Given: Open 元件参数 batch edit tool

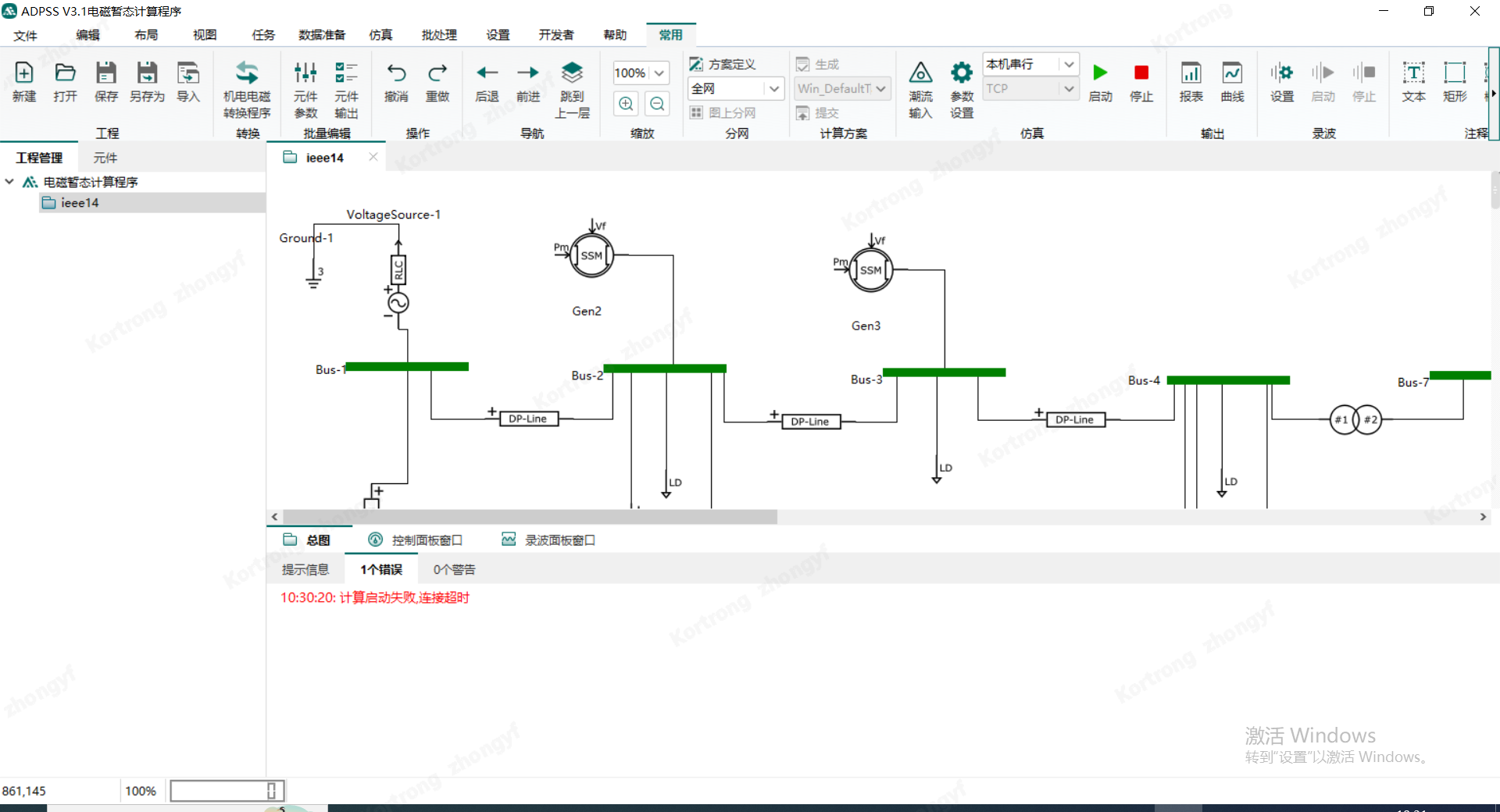Looking at the screenshot, I should point(305,73).
